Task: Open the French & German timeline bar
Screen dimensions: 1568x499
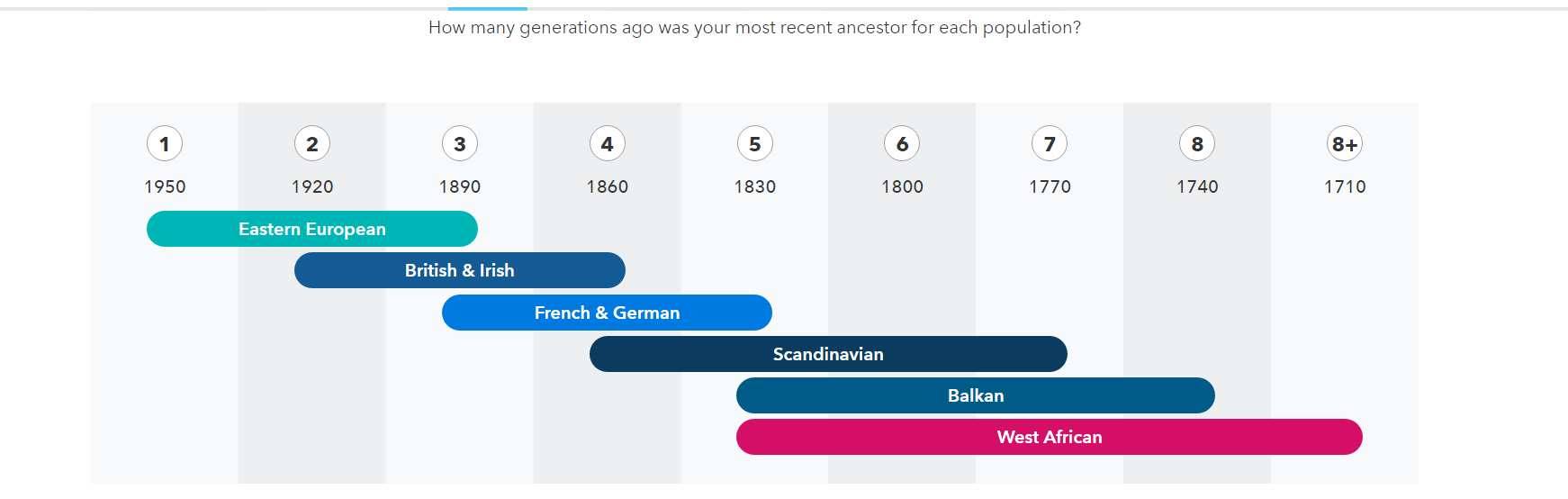Action: [607, 313]
